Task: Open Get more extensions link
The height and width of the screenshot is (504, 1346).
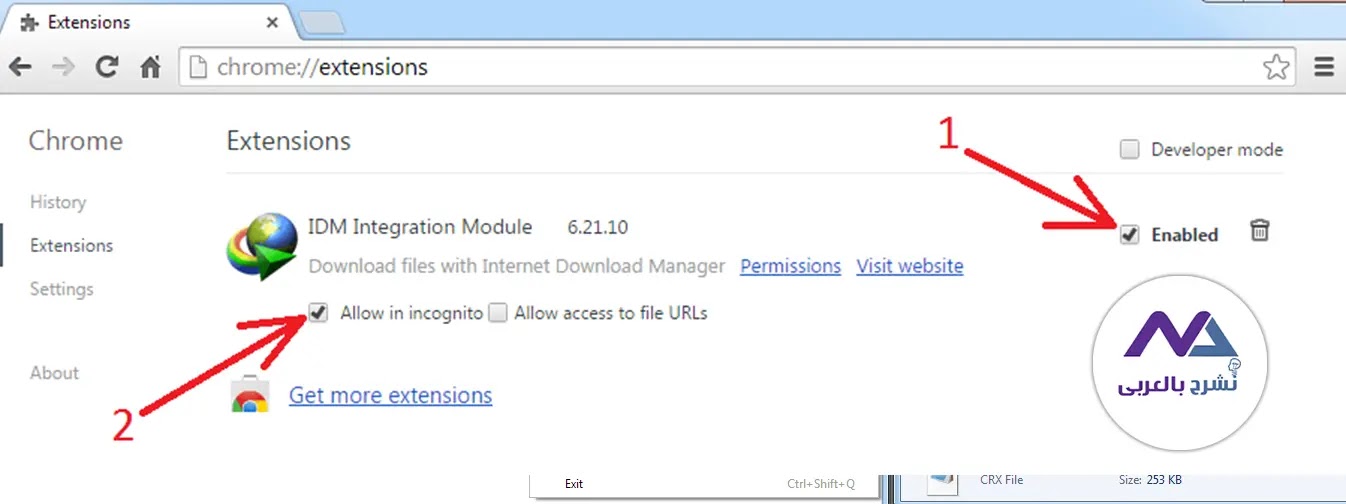Action: tap(390, 395)
